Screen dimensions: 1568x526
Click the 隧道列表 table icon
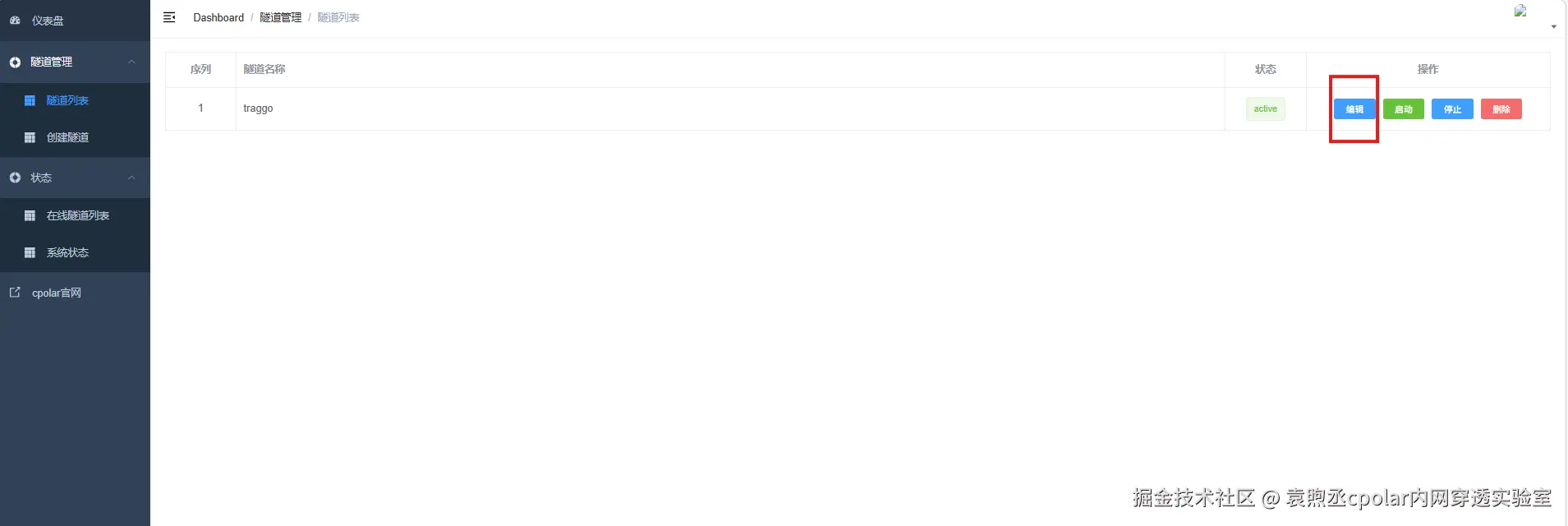pyautogui.click(x=30, y=100)
